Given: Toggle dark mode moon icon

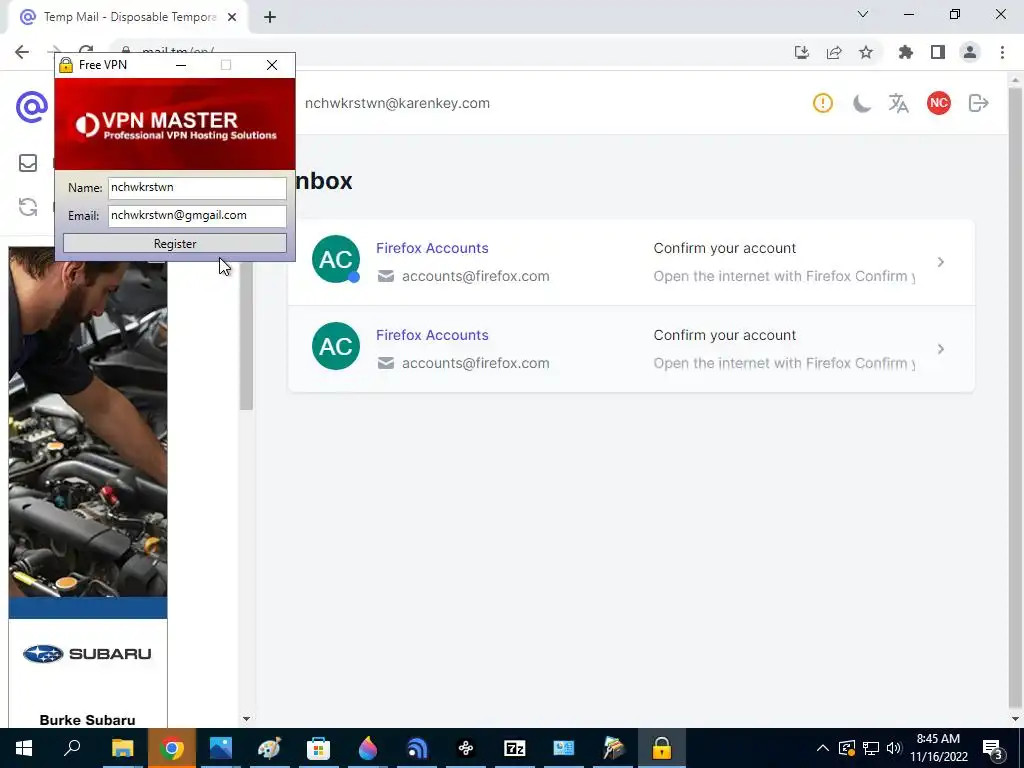Looking at the screenshot, I should (x=861, y=103).
